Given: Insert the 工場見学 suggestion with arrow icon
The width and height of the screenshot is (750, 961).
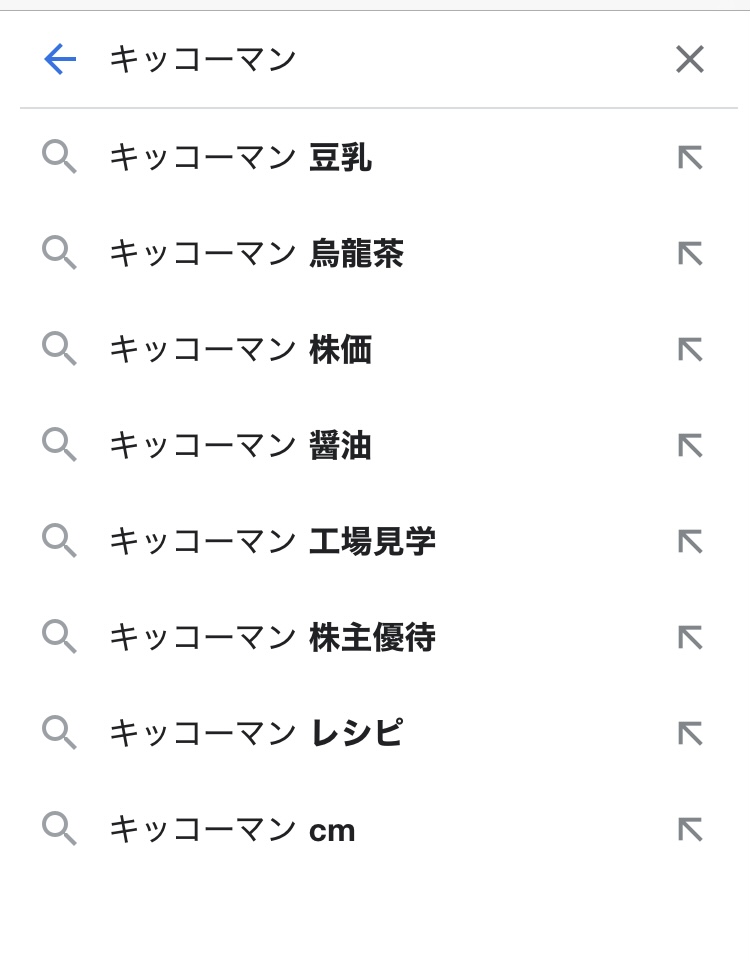Looking at the screenshot, I should 690,542.
